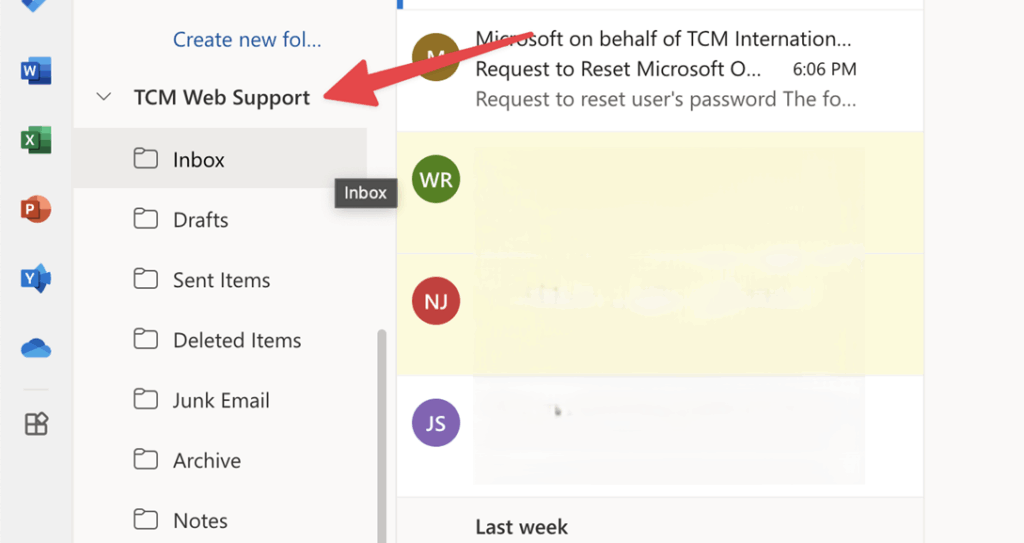This screenshot has height=543, width=1024.
Task: Select the Inbox folder
Action: coord(199,160)
